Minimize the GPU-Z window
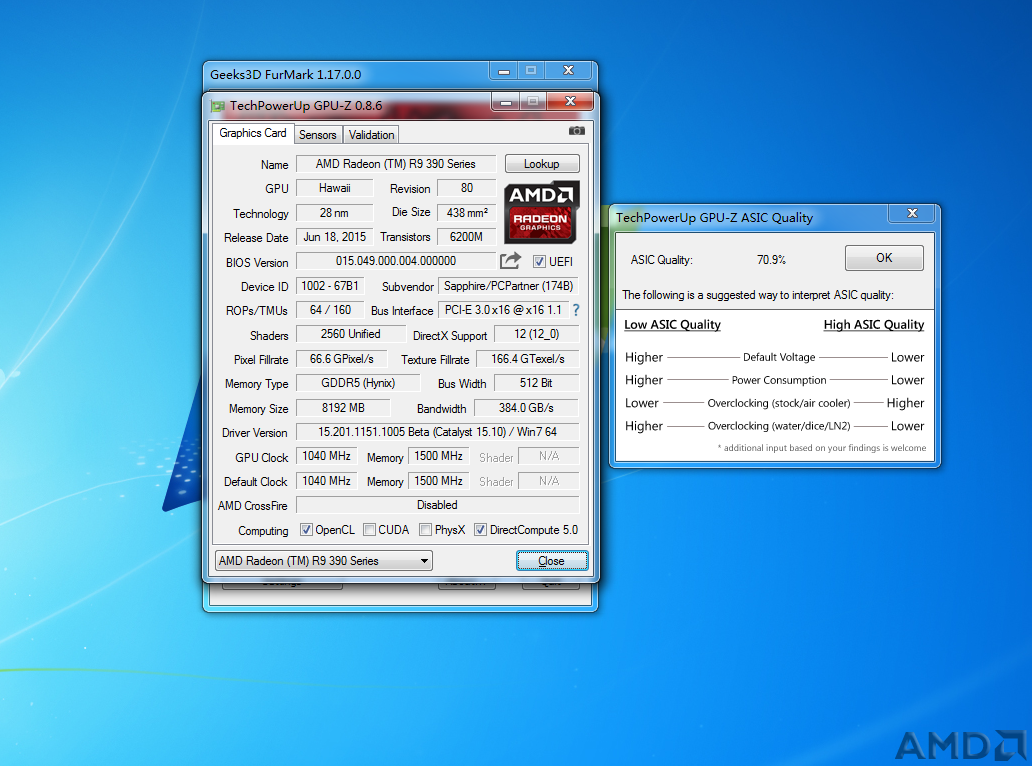Image resolution: width=1032 pixels, height=766 pixels. 506,102
